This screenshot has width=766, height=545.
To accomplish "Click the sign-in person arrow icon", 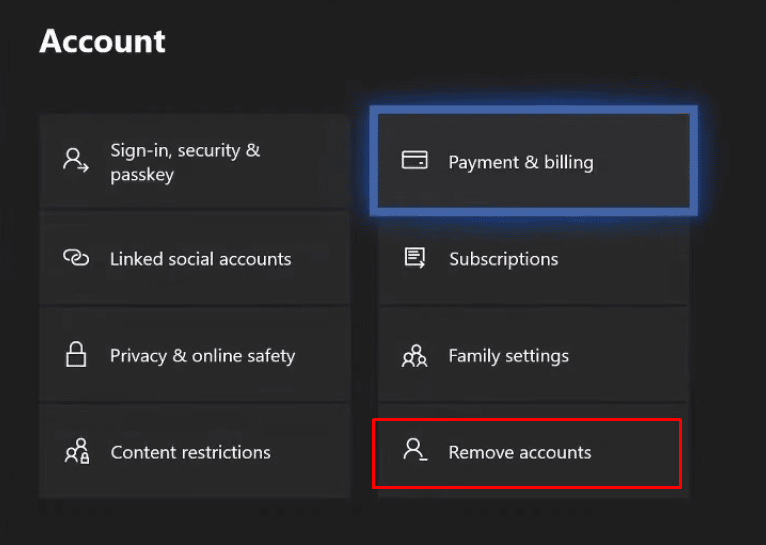I will click(x=76, y=161).
